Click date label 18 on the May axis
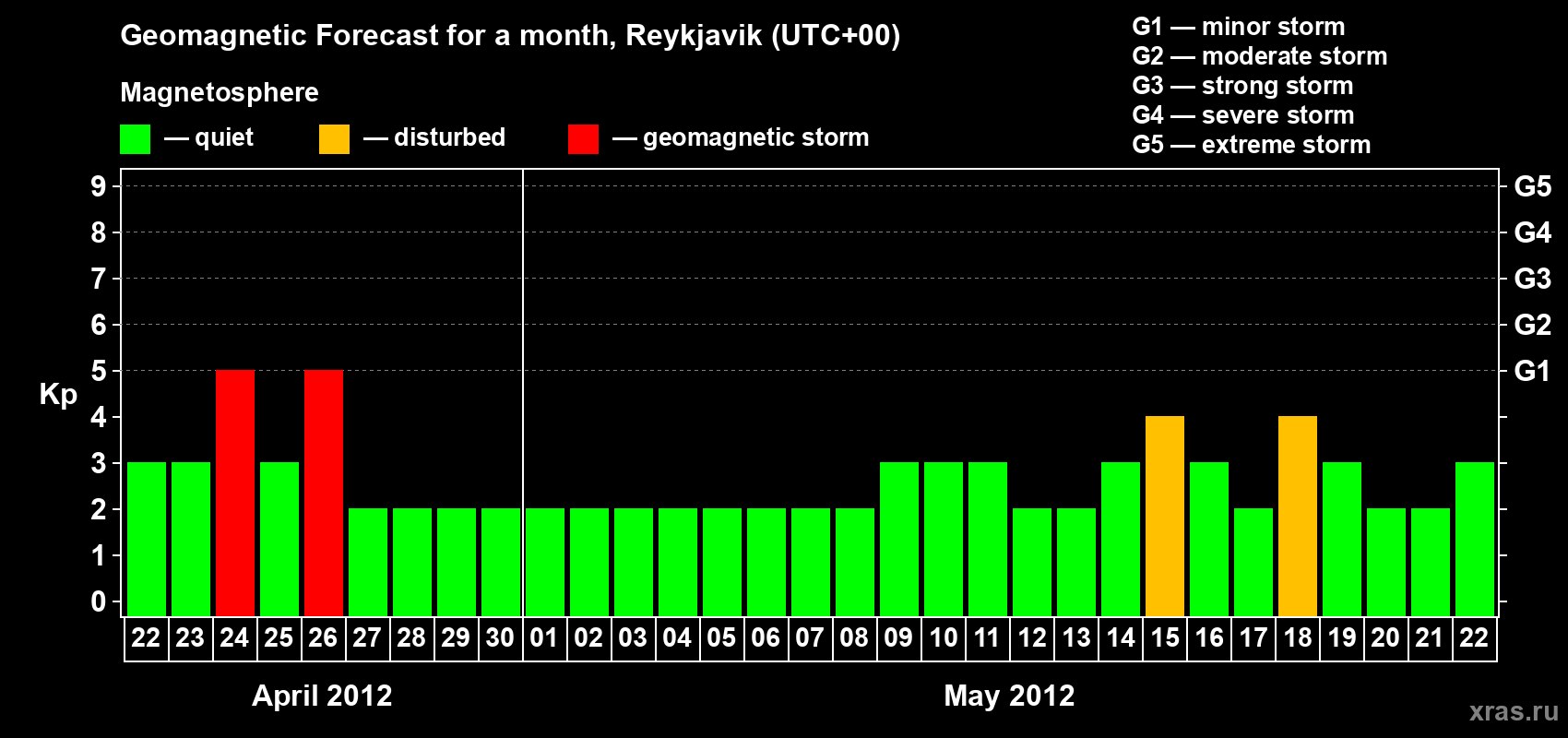The width and height of the screenshot is (1568, 738). [1298, 638]
